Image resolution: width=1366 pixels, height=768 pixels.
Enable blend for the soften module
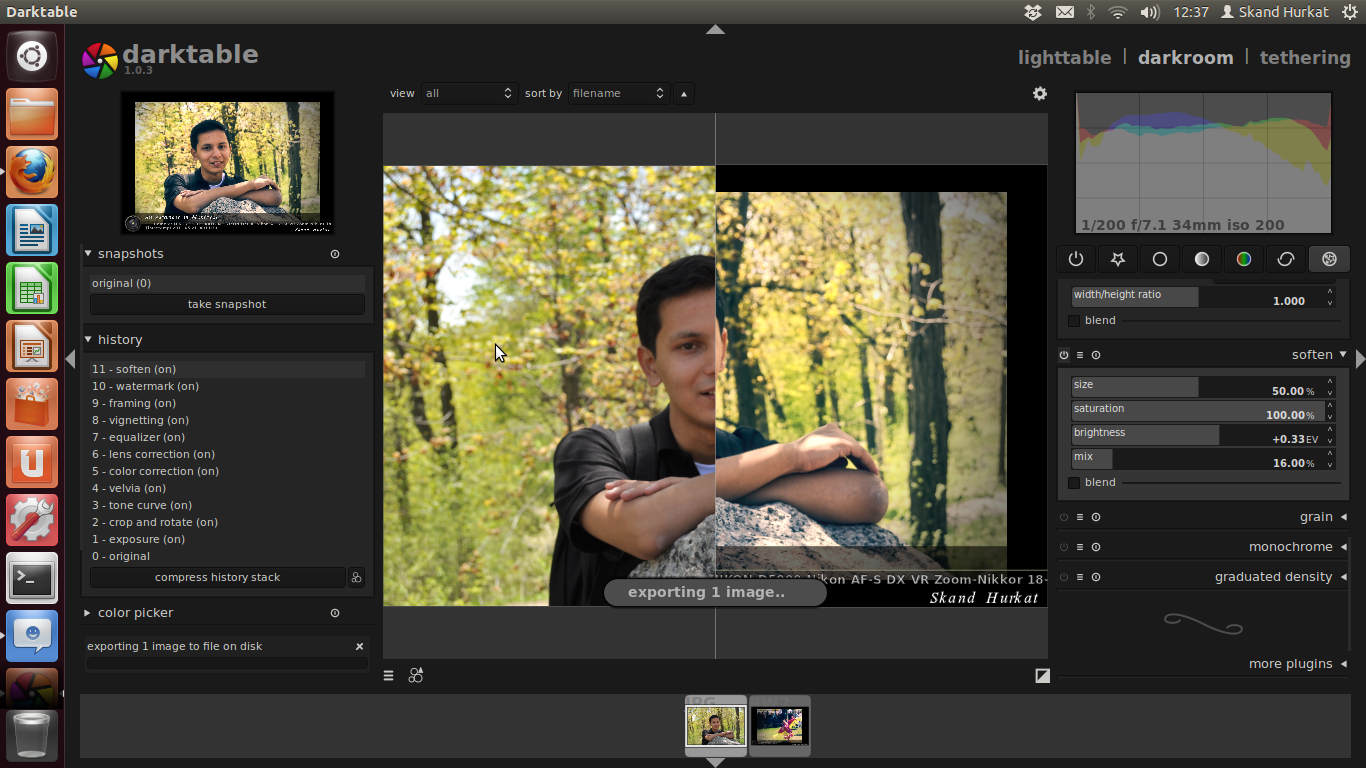tap(1075, 482)
